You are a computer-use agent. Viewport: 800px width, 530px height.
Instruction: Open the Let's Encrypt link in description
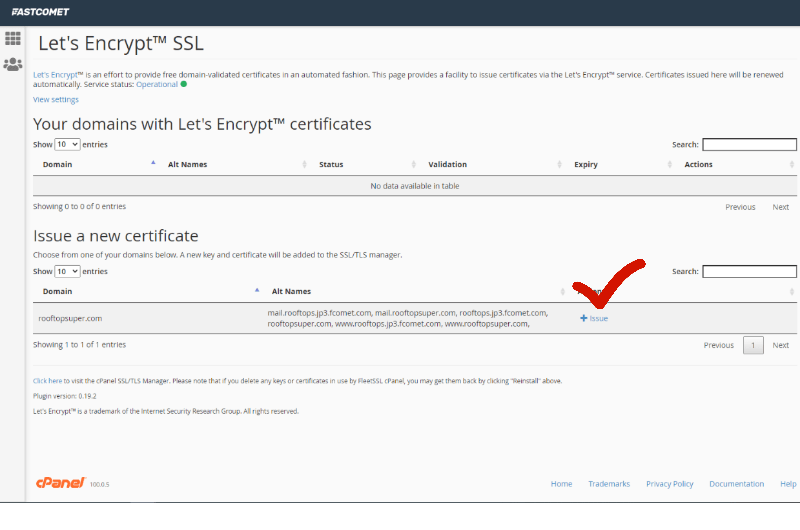point(55,74)
